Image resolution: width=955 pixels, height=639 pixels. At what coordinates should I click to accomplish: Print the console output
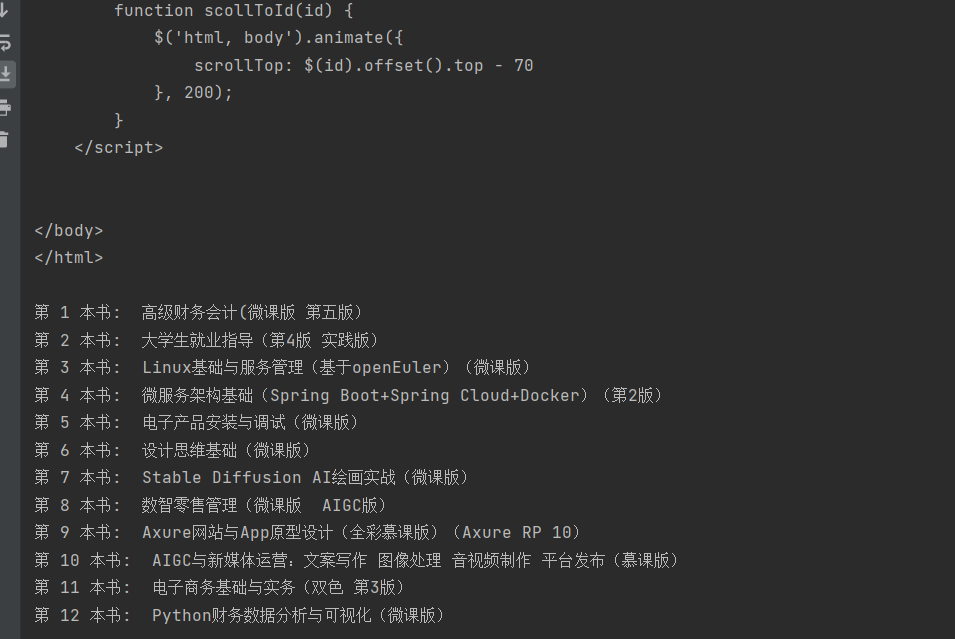(5, 107)
